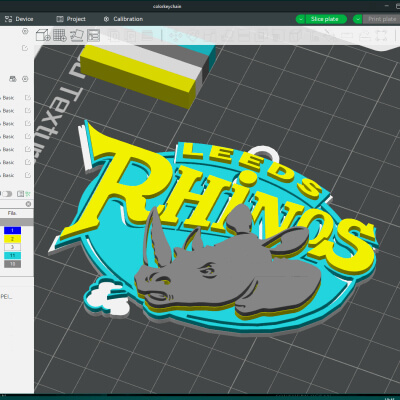
Task: Click the edit preset icon below gear
Action: [25, 48]
